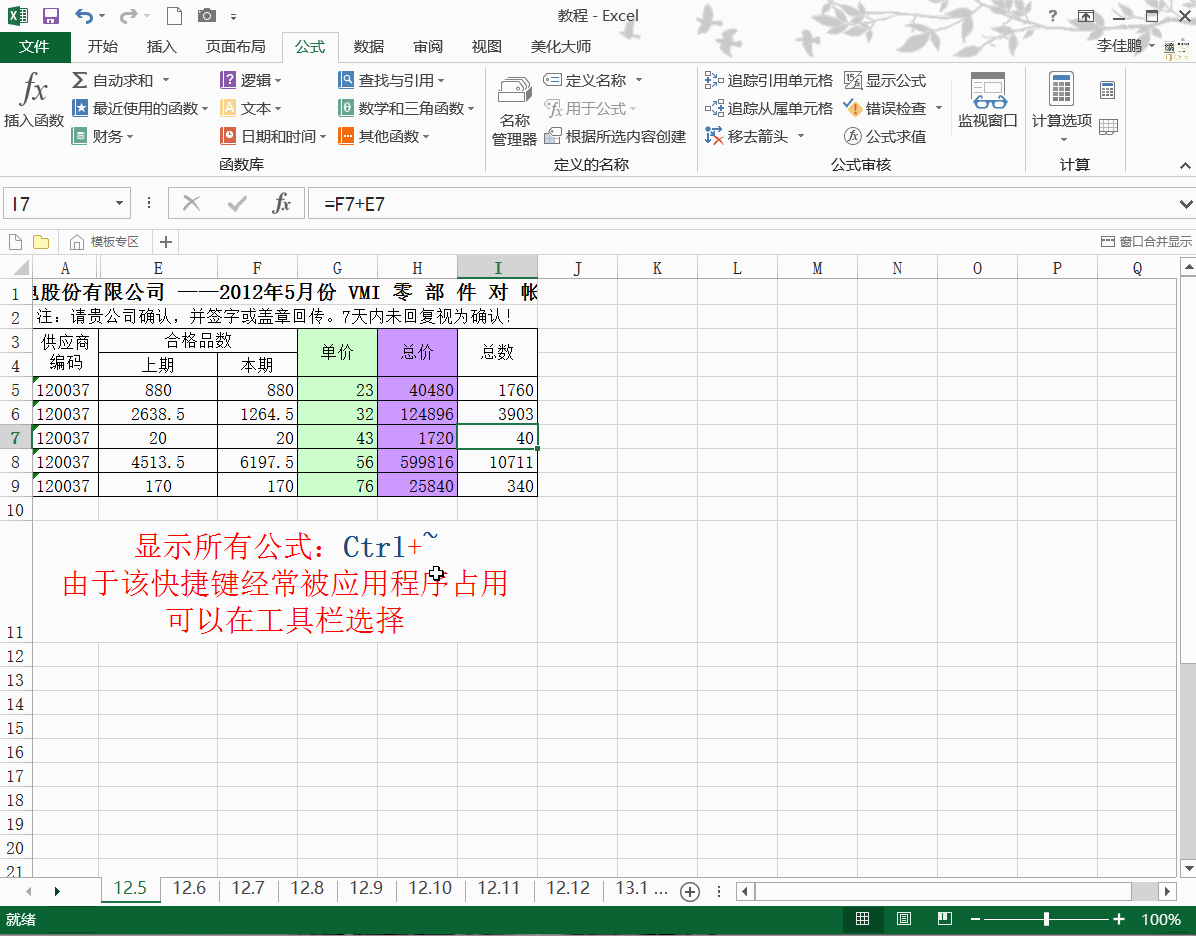Switch to sheet tab 12.8
Image resolution: width=1196 pixels, height=936 pixels.
tap(307, 888)
